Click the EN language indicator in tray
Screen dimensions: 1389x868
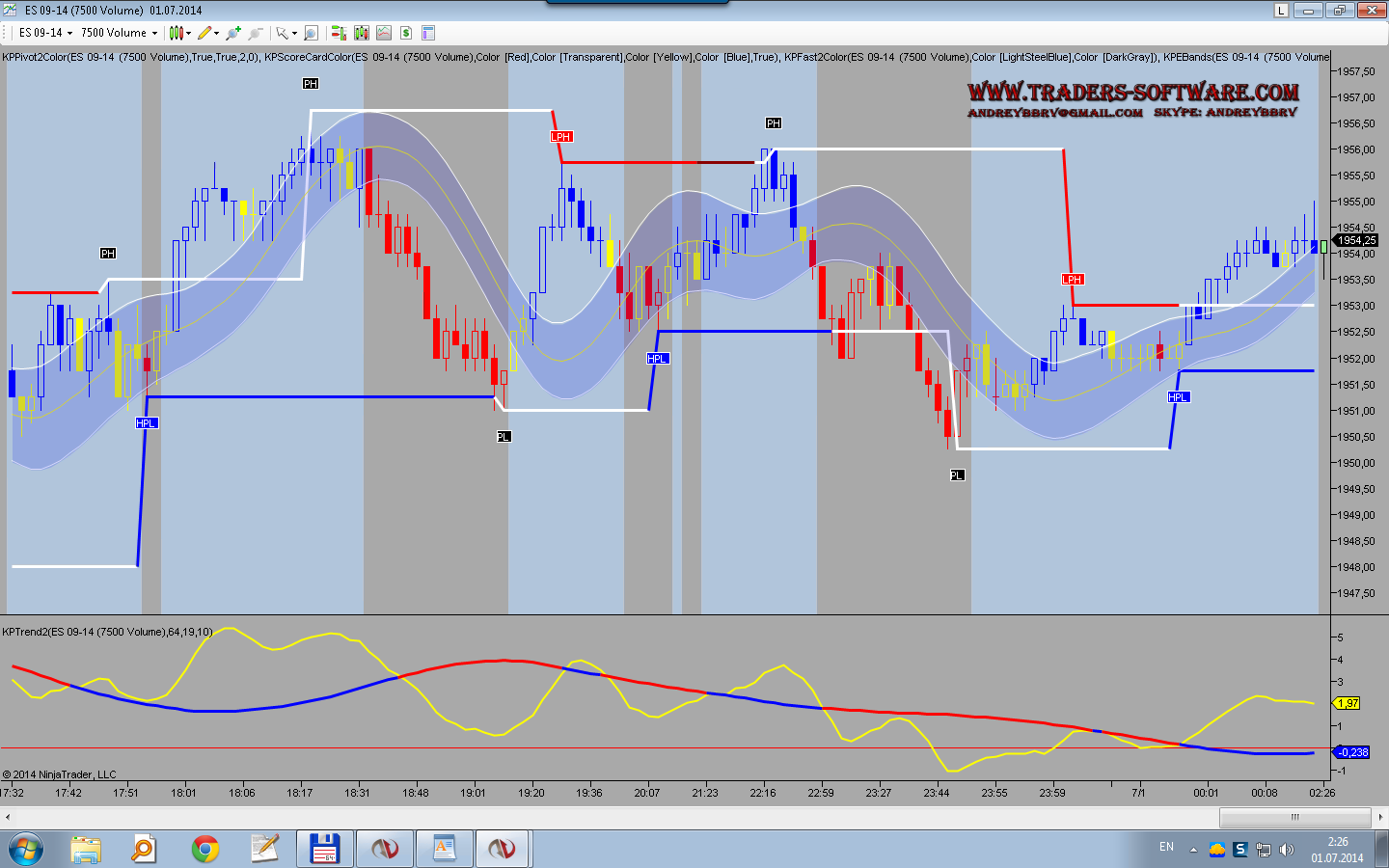[x=1166, y=848]
